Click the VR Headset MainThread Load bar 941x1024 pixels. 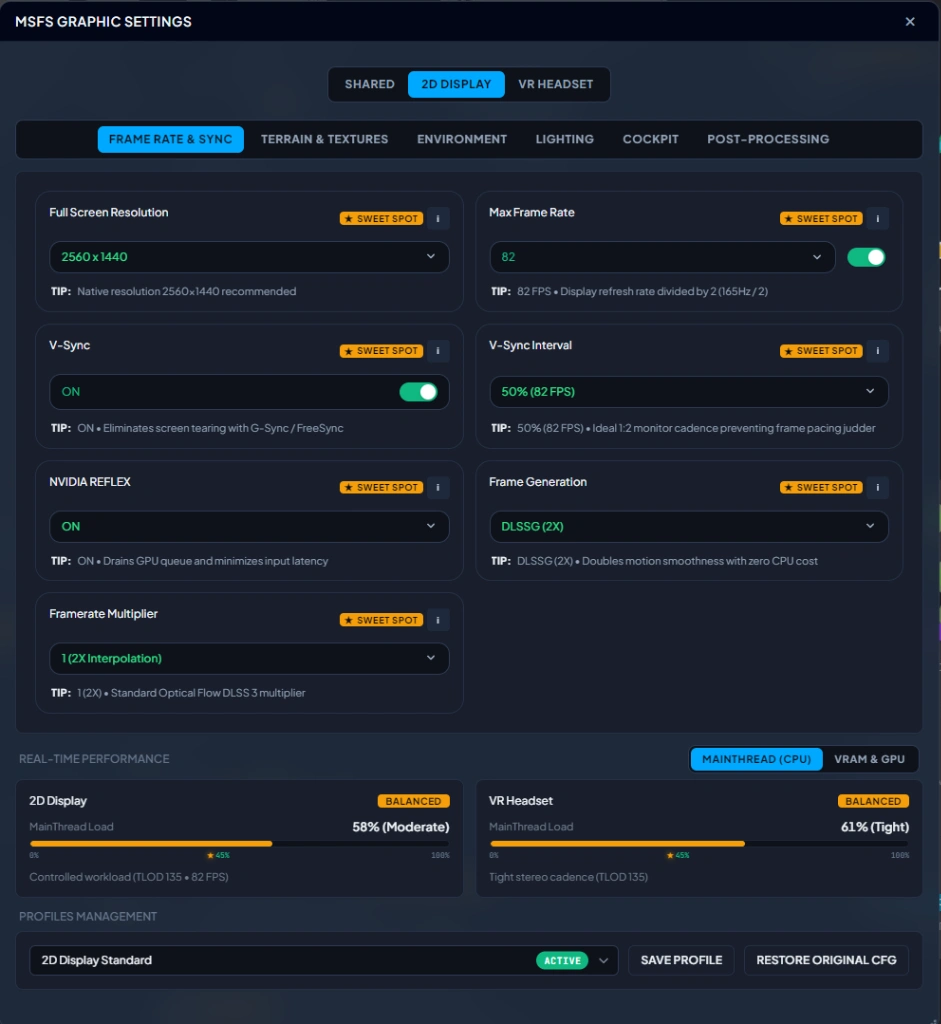(x=699, y=844)
